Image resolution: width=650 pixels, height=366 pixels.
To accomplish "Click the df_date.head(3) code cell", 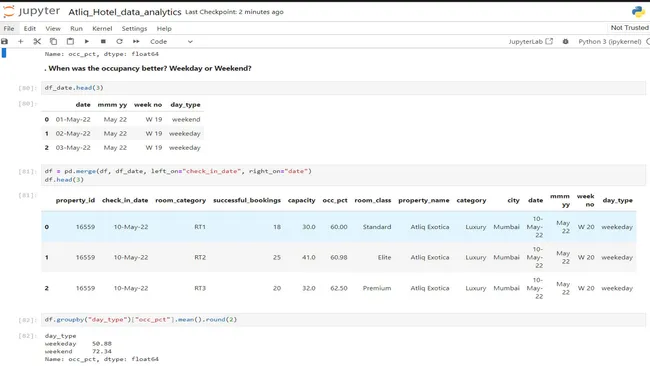I will point(343,88).
